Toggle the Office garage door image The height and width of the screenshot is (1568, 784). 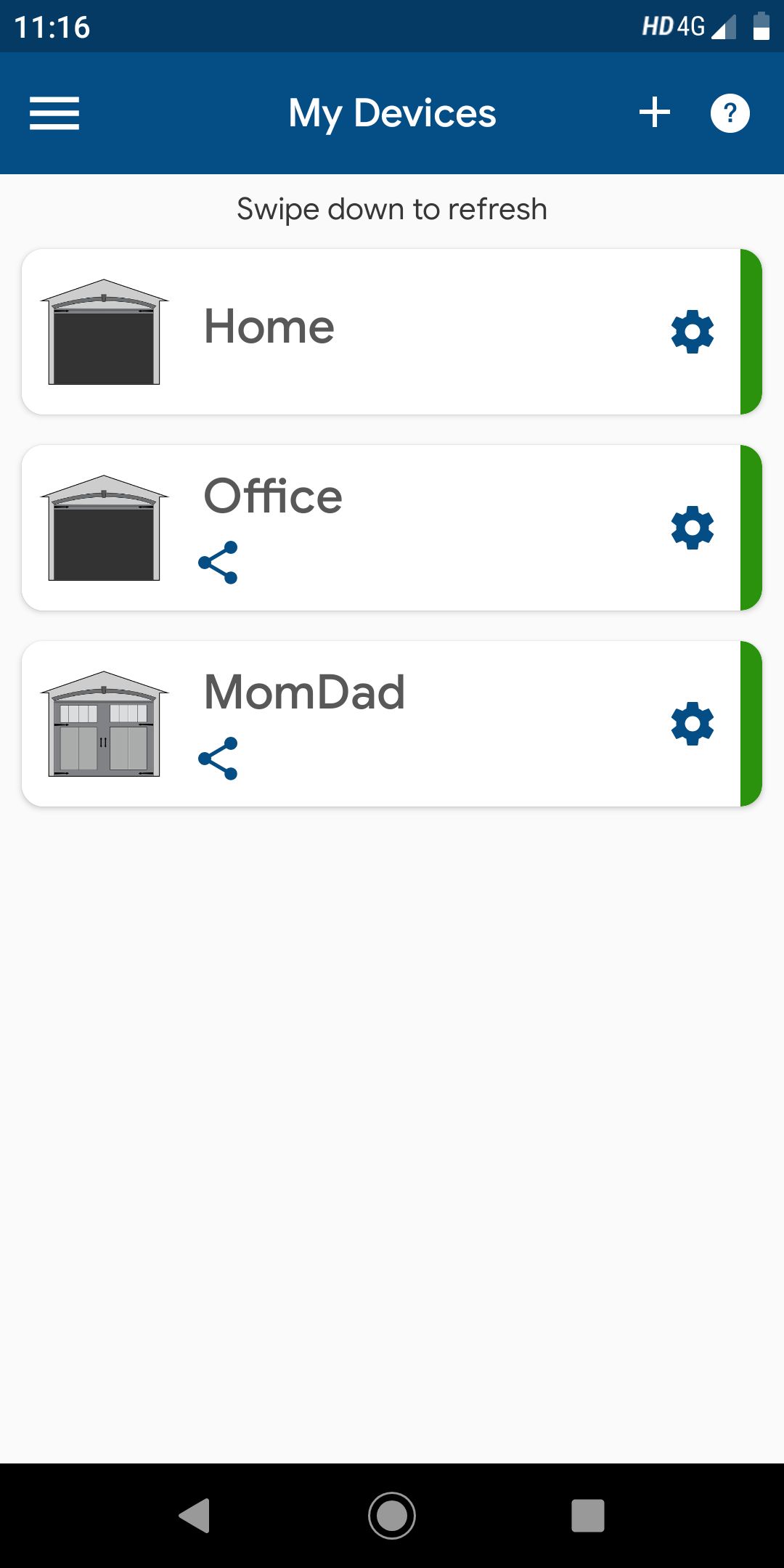pos(104,528)
